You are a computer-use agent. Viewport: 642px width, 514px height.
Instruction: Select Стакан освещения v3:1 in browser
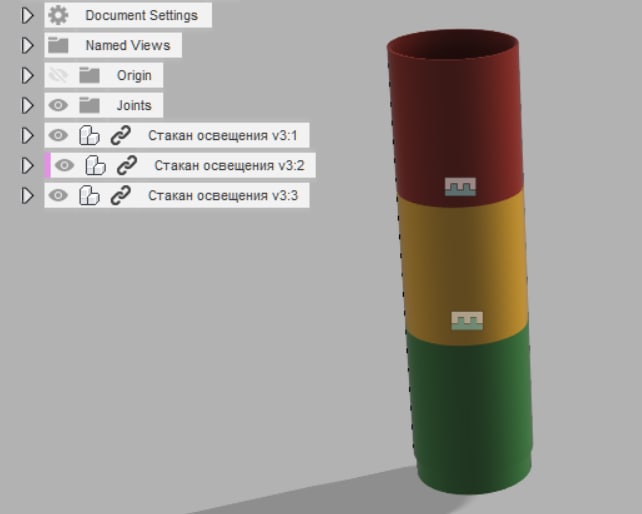click(223, 136)
